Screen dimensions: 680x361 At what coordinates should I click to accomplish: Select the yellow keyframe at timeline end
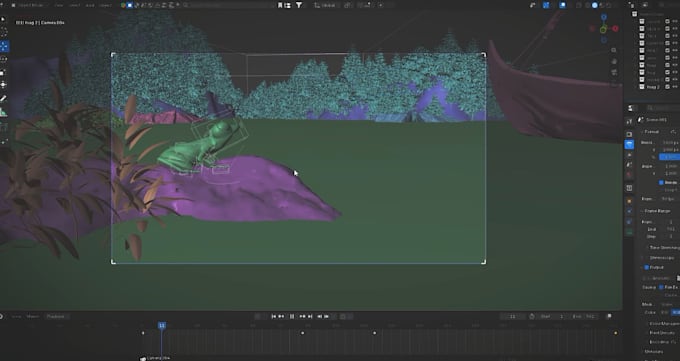coord(615,333)
